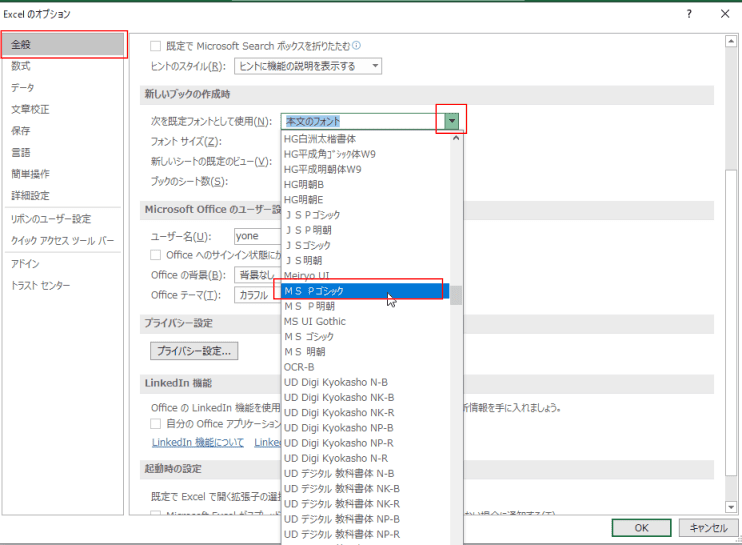This screenshot has width=742, height=545.
Task: Click the ユーザー名 text field
Action: (256, 236)
